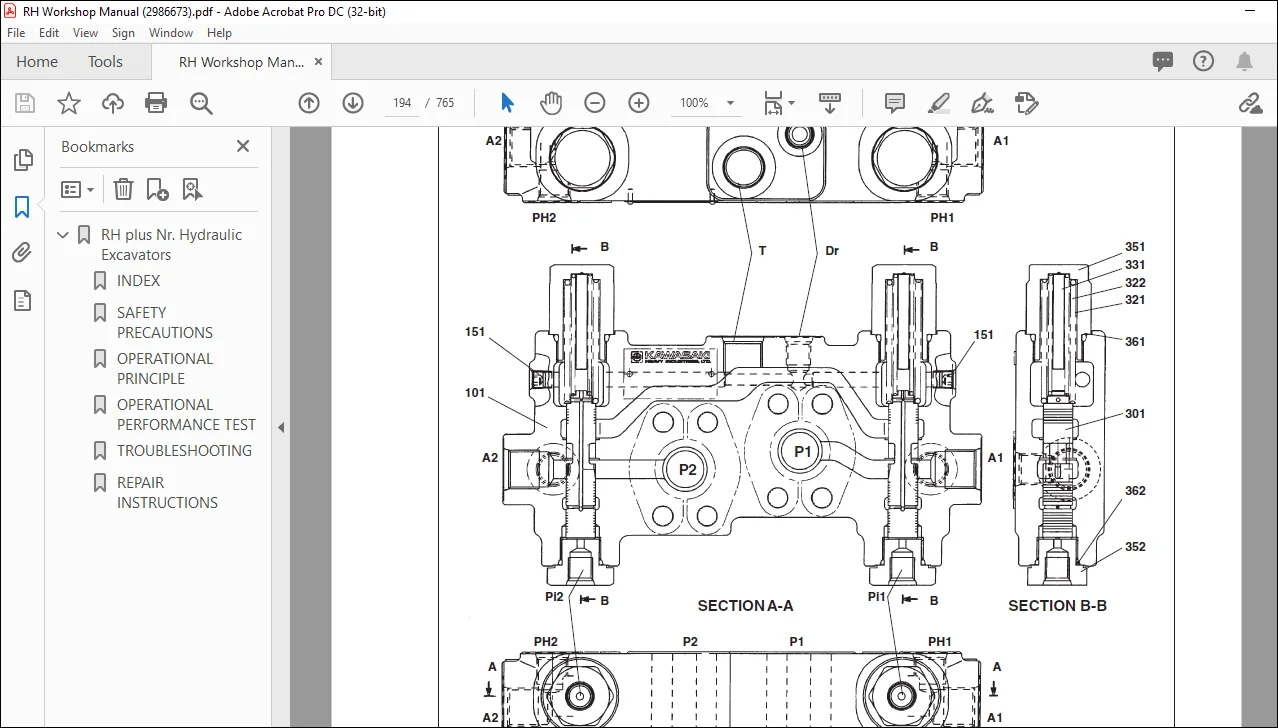This screenshot has width=1278, height=728.
Task: Click the upload to cloud icon
Action: 113,103
